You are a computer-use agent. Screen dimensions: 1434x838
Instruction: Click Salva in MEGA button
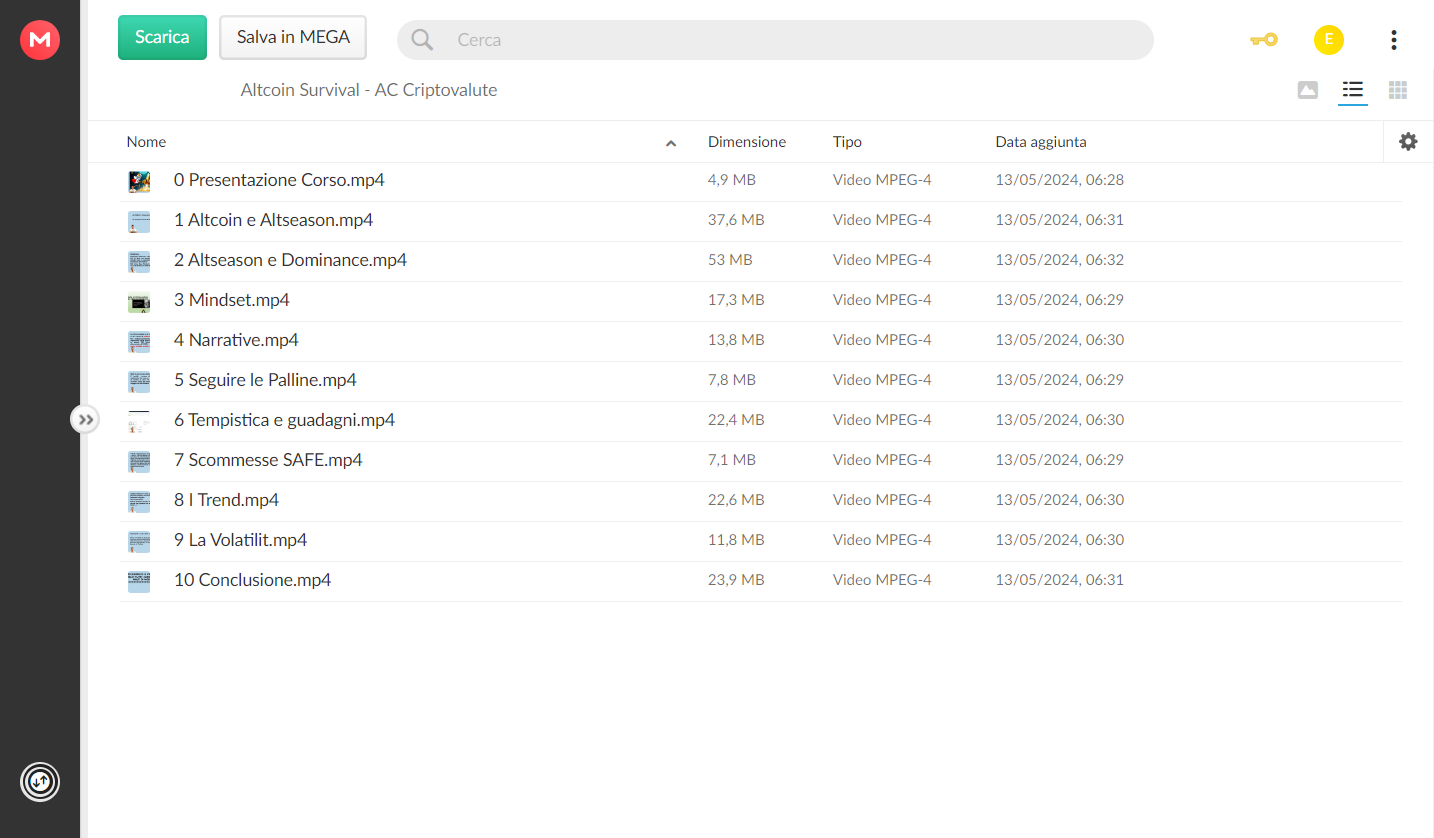coord(293,37)
